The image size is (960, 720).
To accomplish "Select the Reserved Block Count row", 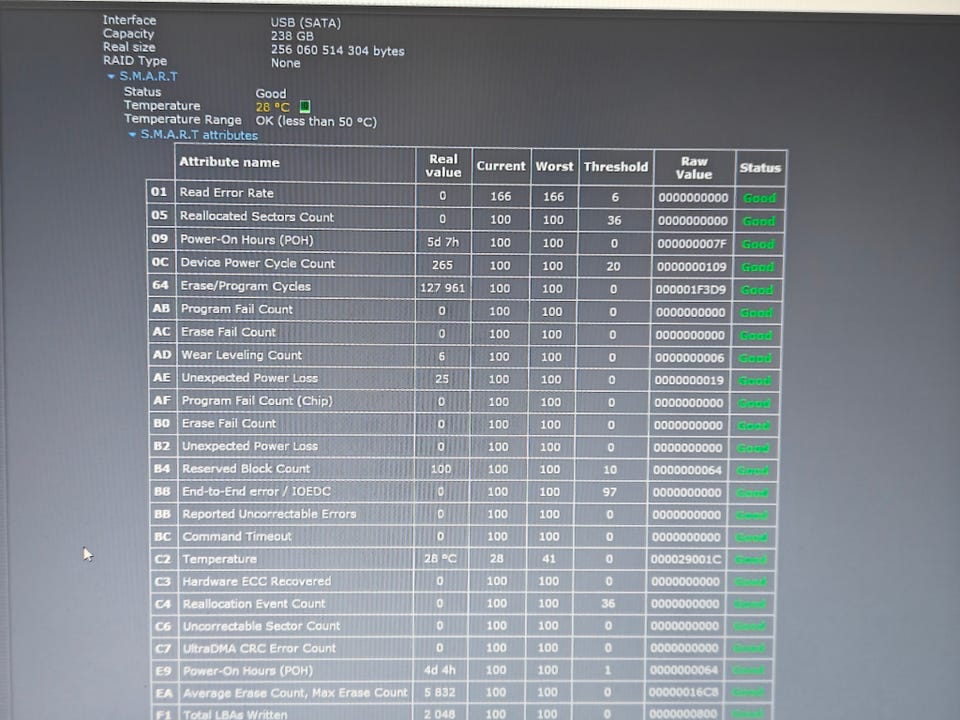I will pyautogui.click(x=462, y=469).
